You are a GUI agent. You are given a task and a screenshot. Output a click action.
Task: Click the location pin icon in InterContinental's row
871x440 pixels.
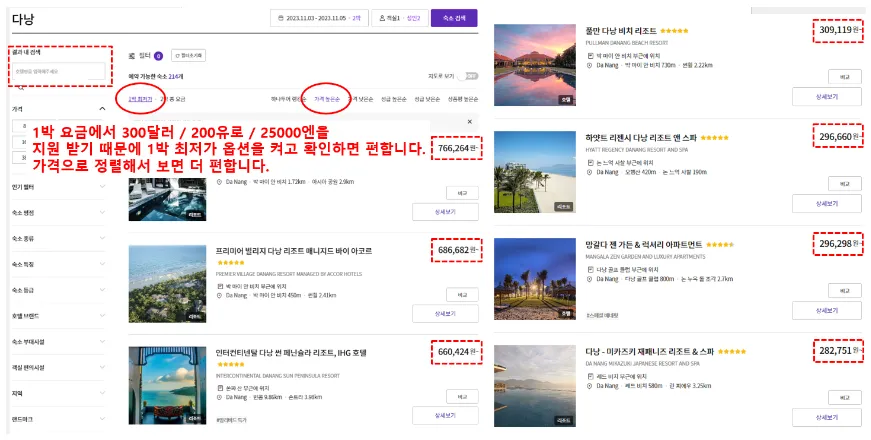click(x=220, y=397)
